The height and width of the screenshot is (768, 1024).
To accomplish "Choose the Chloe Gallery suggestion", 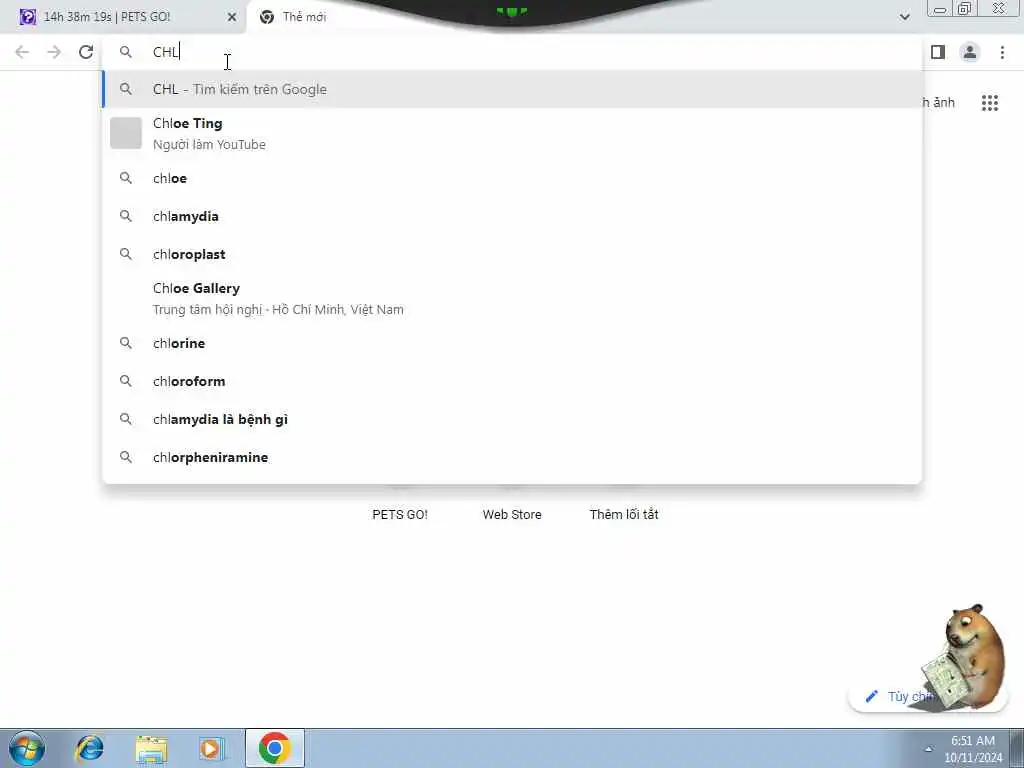I will 512,298.
